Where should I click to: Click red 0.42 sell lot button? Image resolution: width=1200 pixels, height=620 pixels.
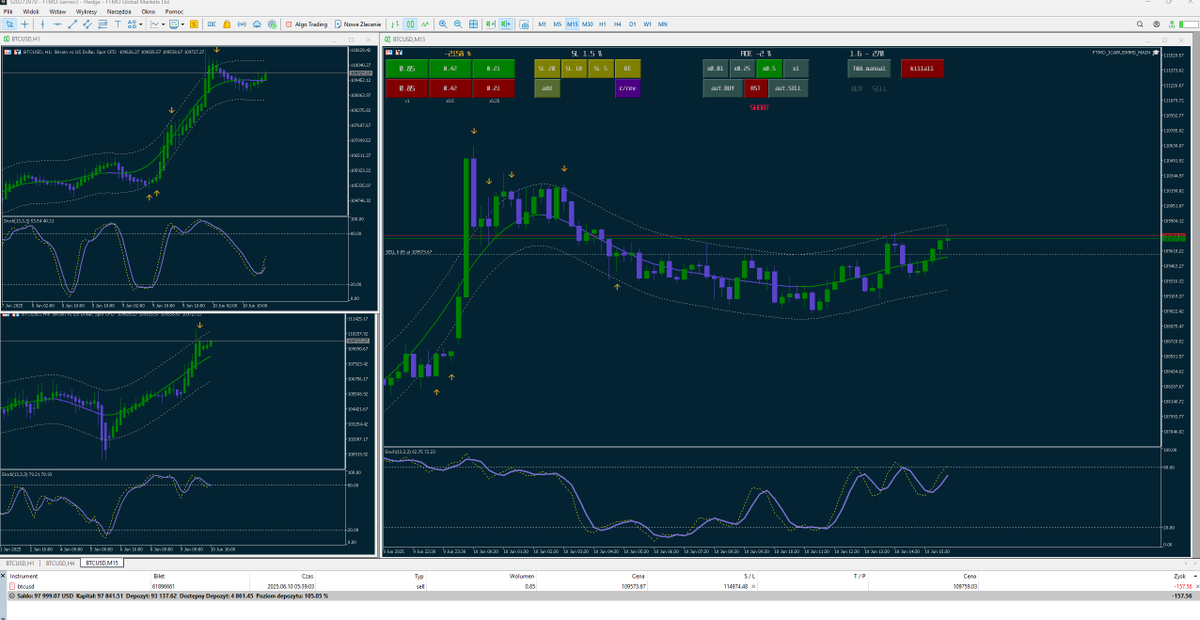point(449,88)
